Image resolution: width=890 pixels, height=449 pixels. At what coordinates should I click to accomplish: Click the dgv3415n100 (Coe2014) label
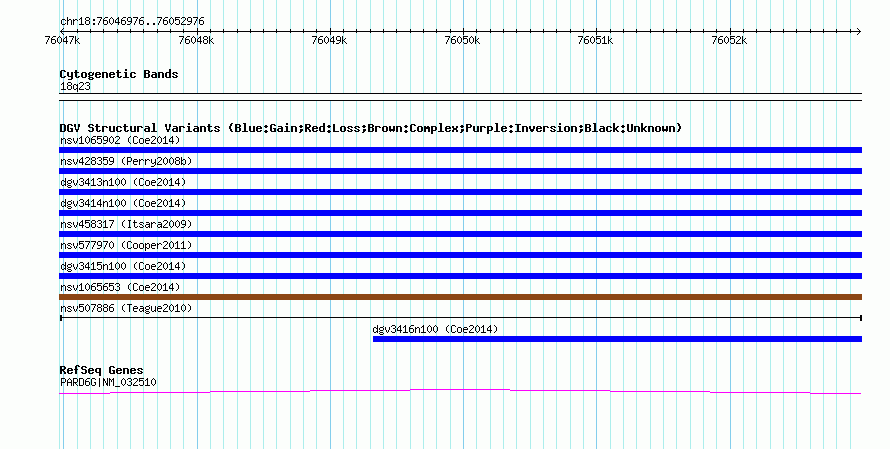(123, 266)
